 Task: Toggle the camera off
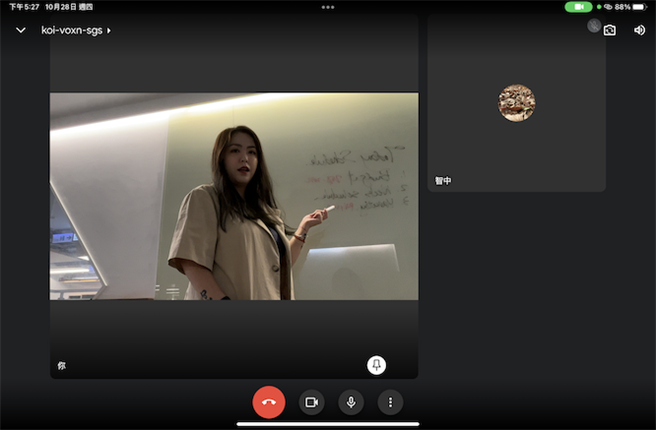point(312,402)
